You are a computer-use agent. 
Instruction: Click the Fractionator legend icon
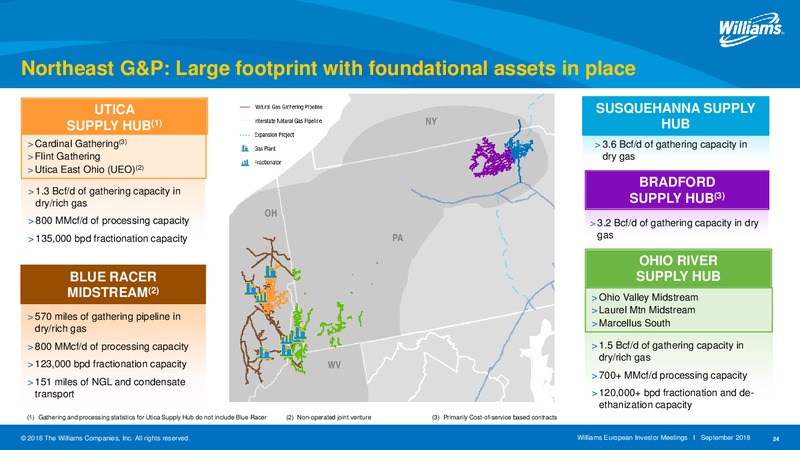(x=245, y=162)
